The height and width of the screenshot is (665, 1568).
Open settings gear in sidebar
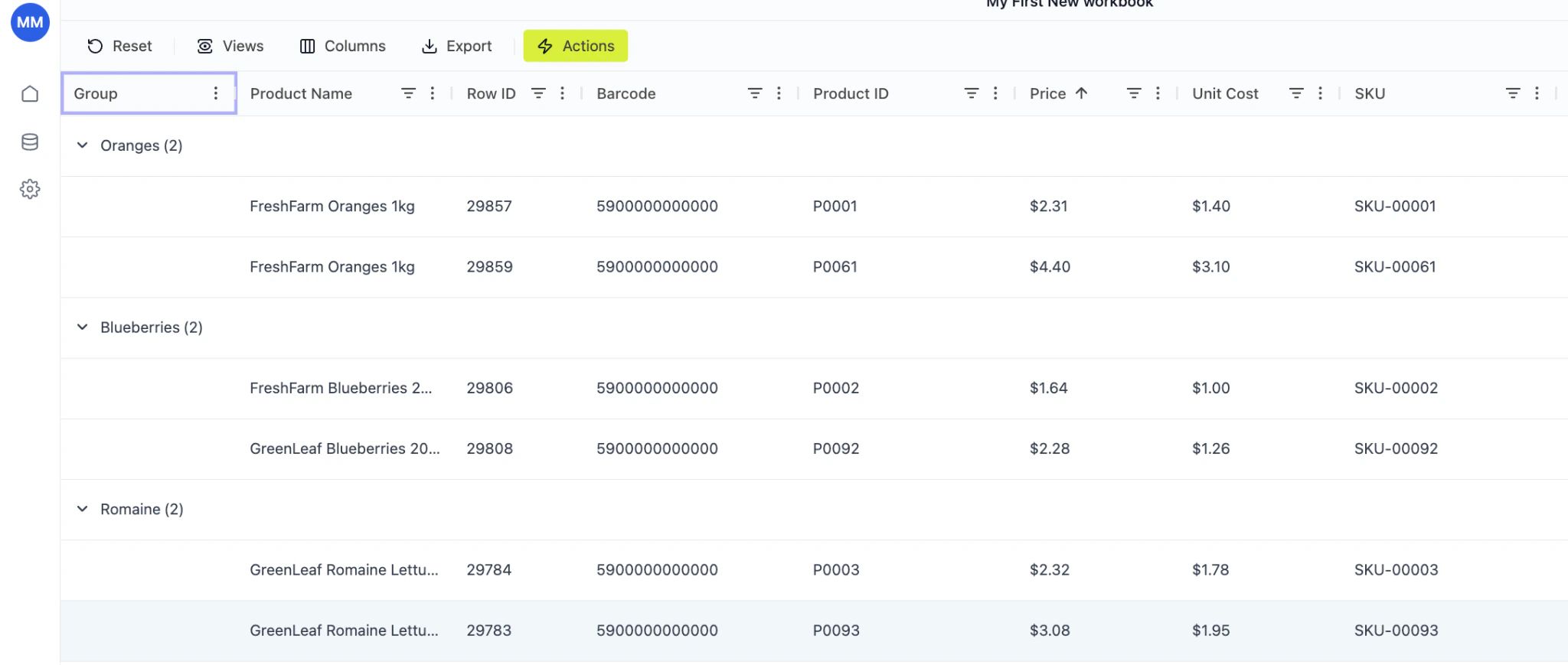tap(30, 189)
